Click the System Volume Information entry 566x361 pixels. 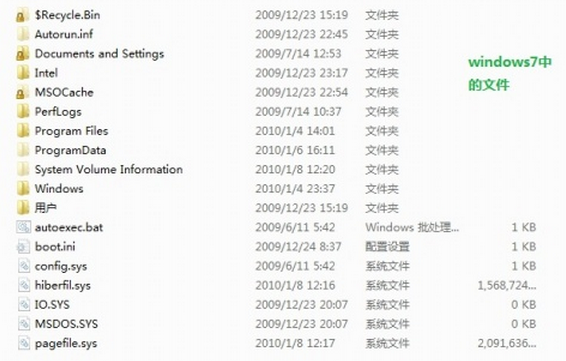pyautogui.click(x=109, y=169)
